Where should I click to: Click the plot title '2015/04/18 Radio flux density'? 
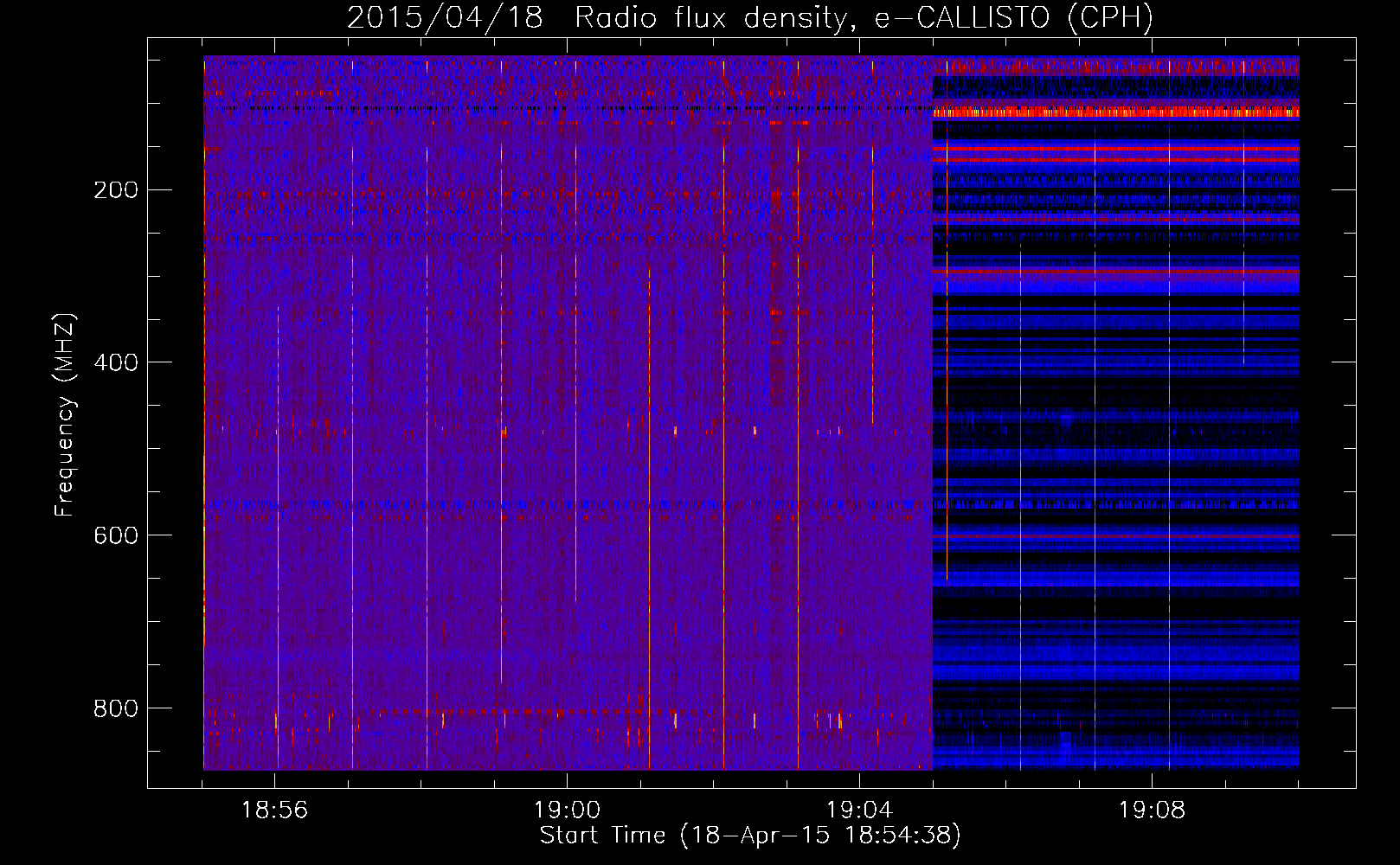[750, 17]
